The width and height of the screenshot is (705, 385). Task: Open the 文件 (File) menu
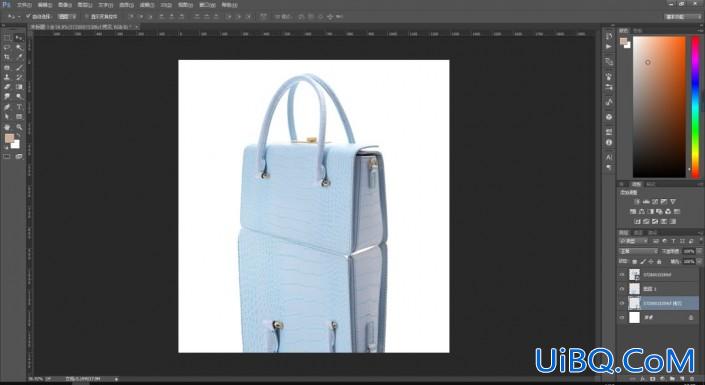pyautogui.click(x=23, y=5)
